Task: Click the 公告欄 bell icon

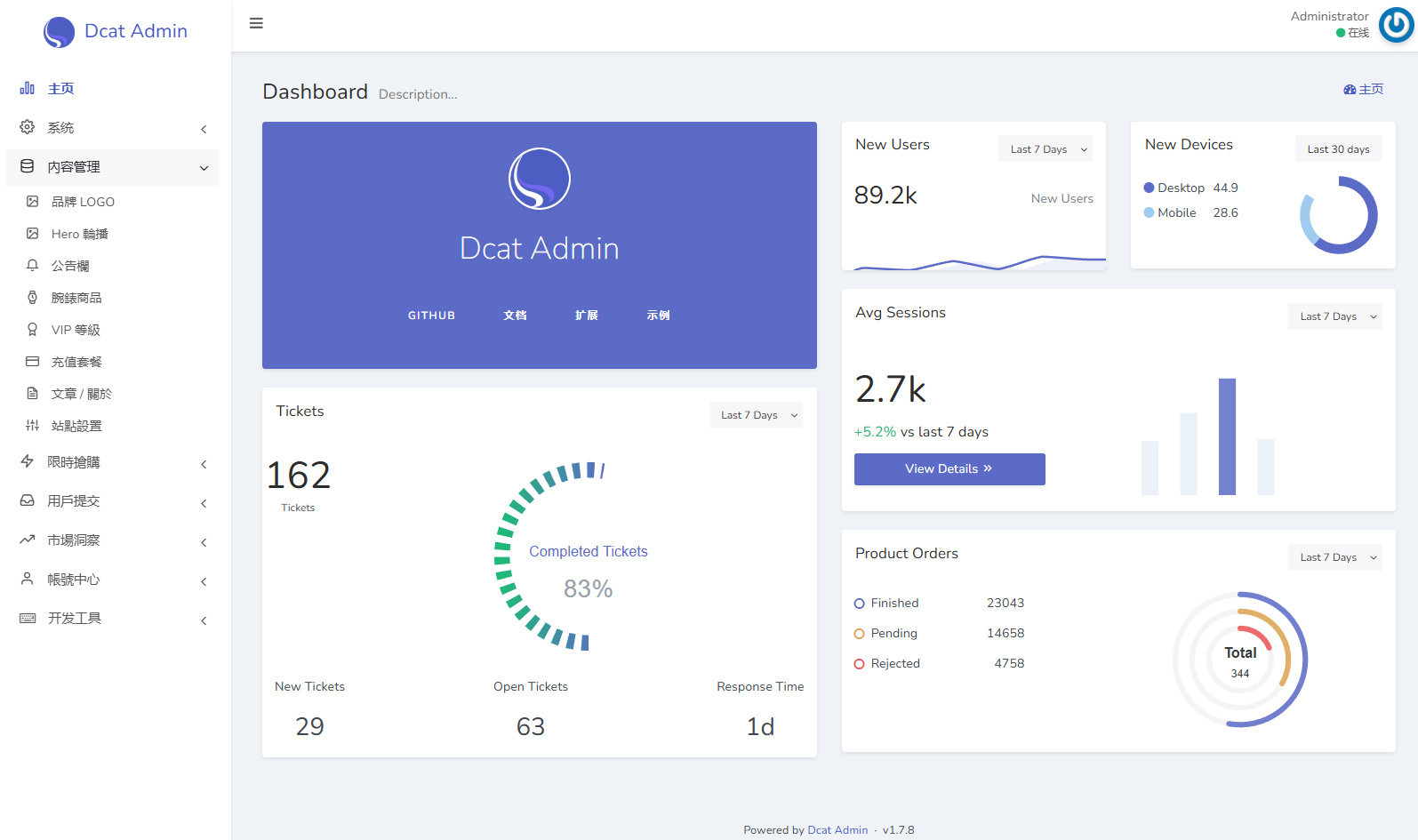Action: pyautogui.click(x=33, y=266)
